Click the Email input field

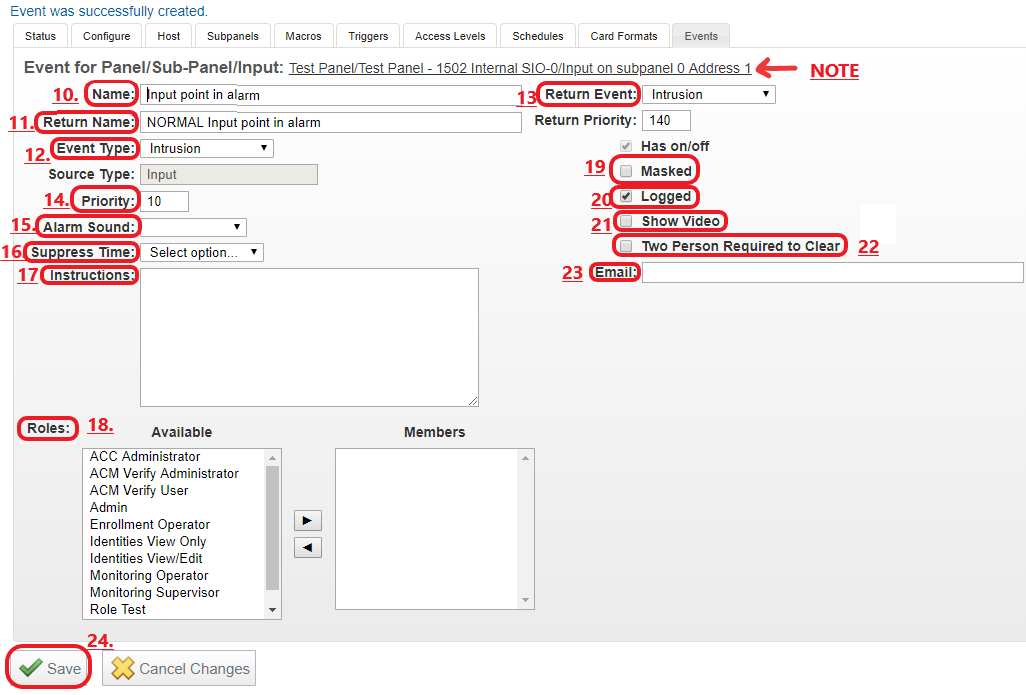click(x=832, y=272)
